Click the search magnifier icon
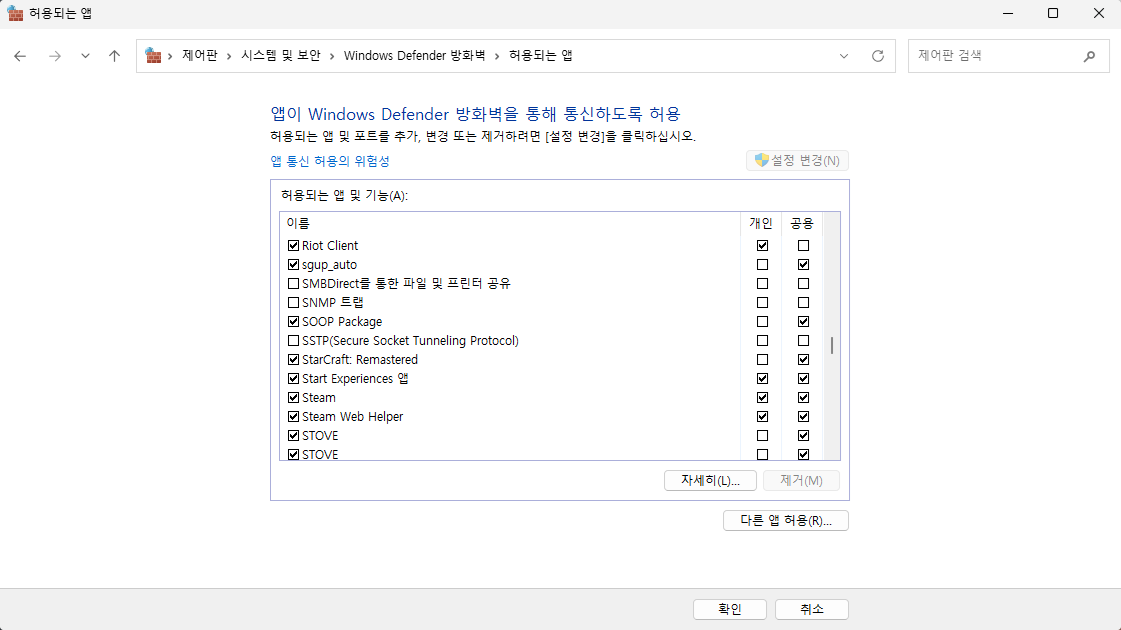This screenshot has width=1121, height=630. [1089, 56]
